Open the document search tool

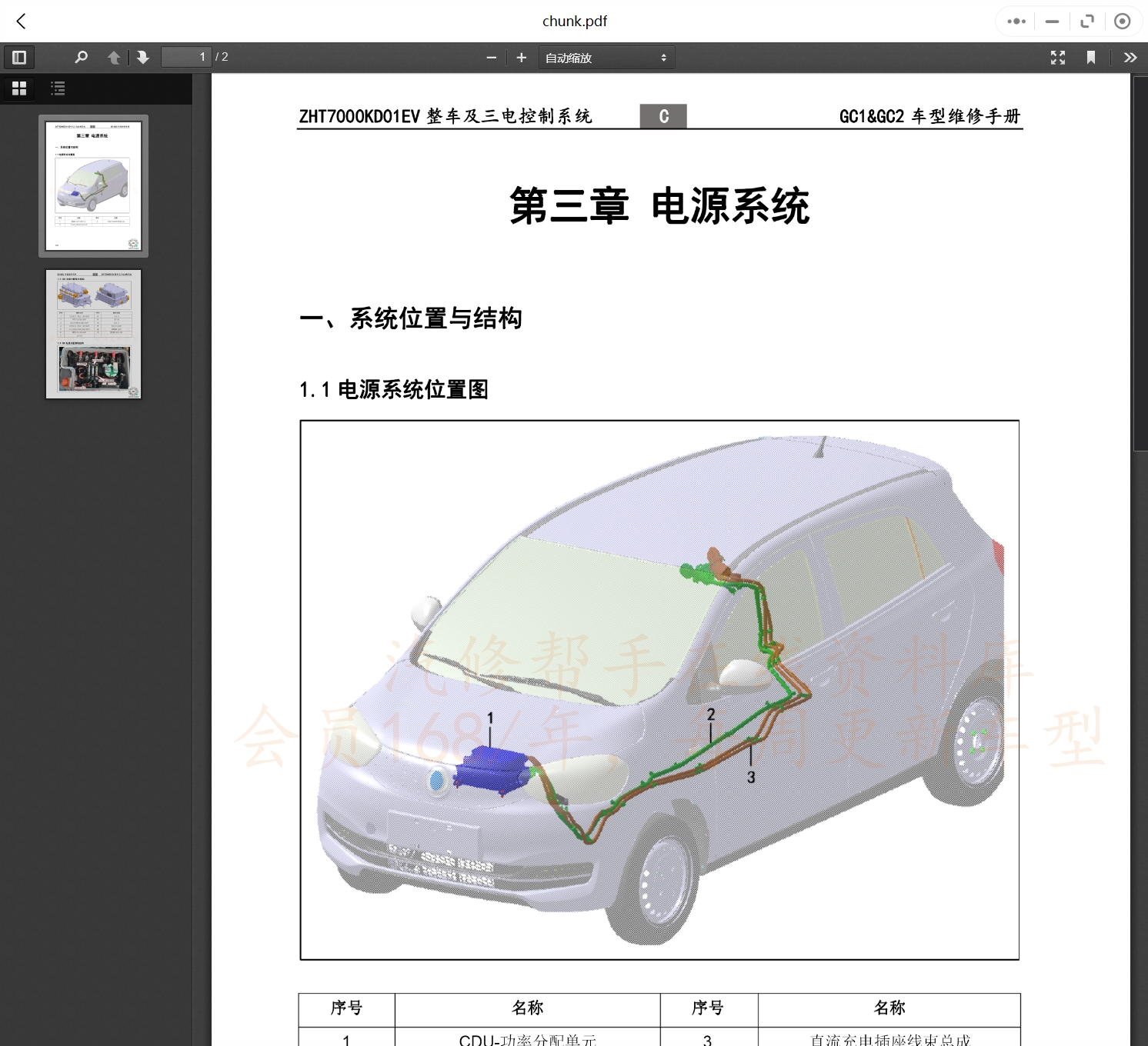click(81, 57)
